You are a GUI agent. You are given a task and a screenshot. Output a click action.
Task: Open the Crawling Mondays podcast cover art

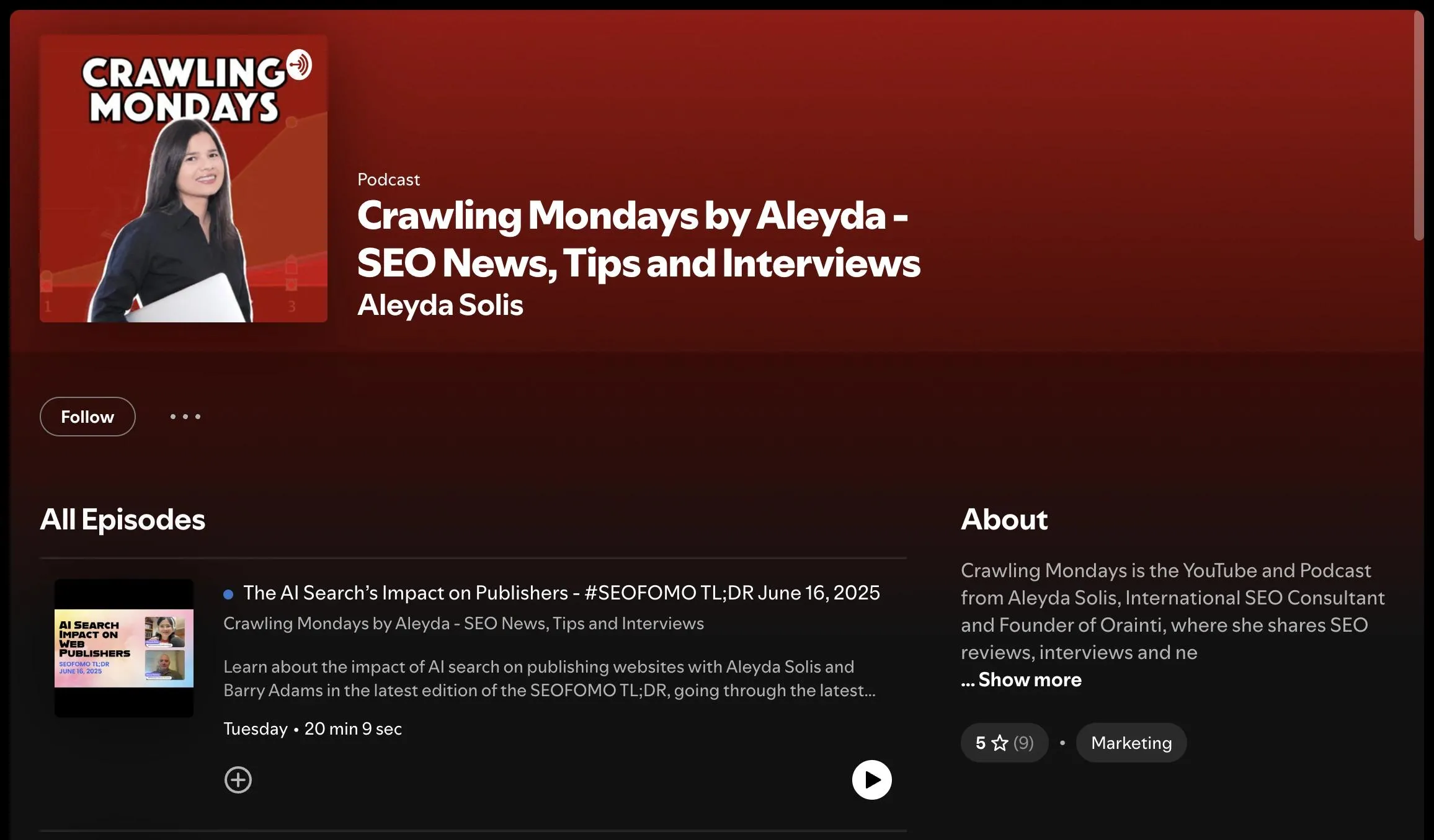(184, 179)
